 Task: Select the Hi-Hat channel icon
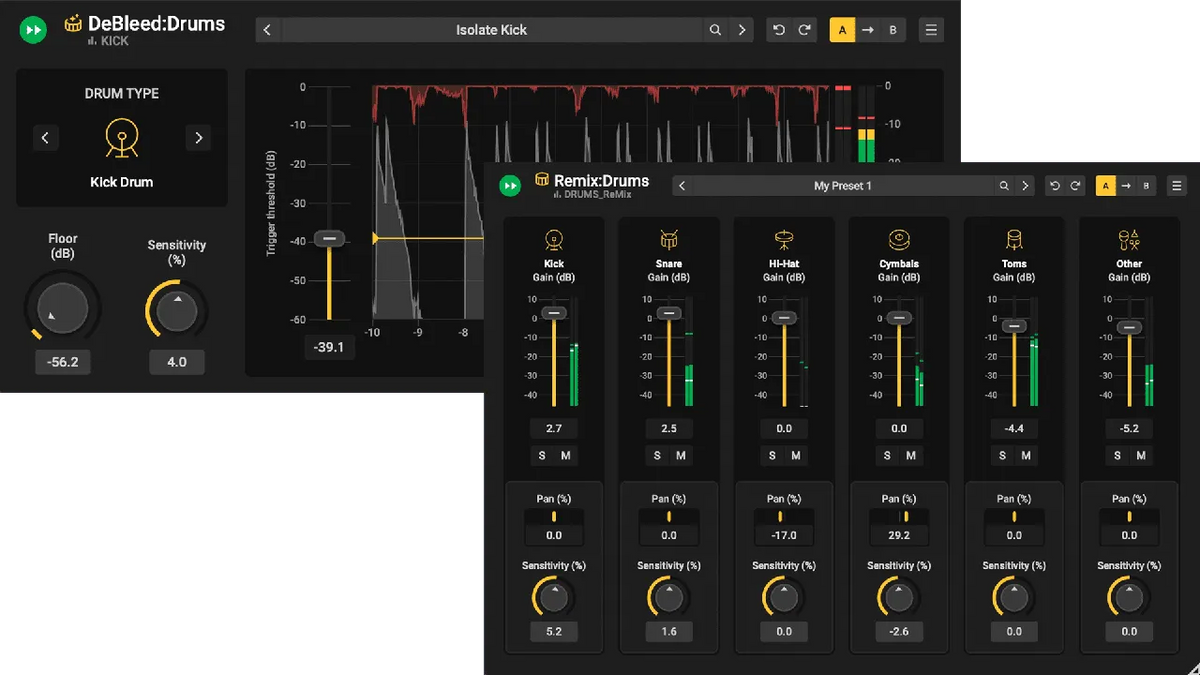click(x=784, y=239)
